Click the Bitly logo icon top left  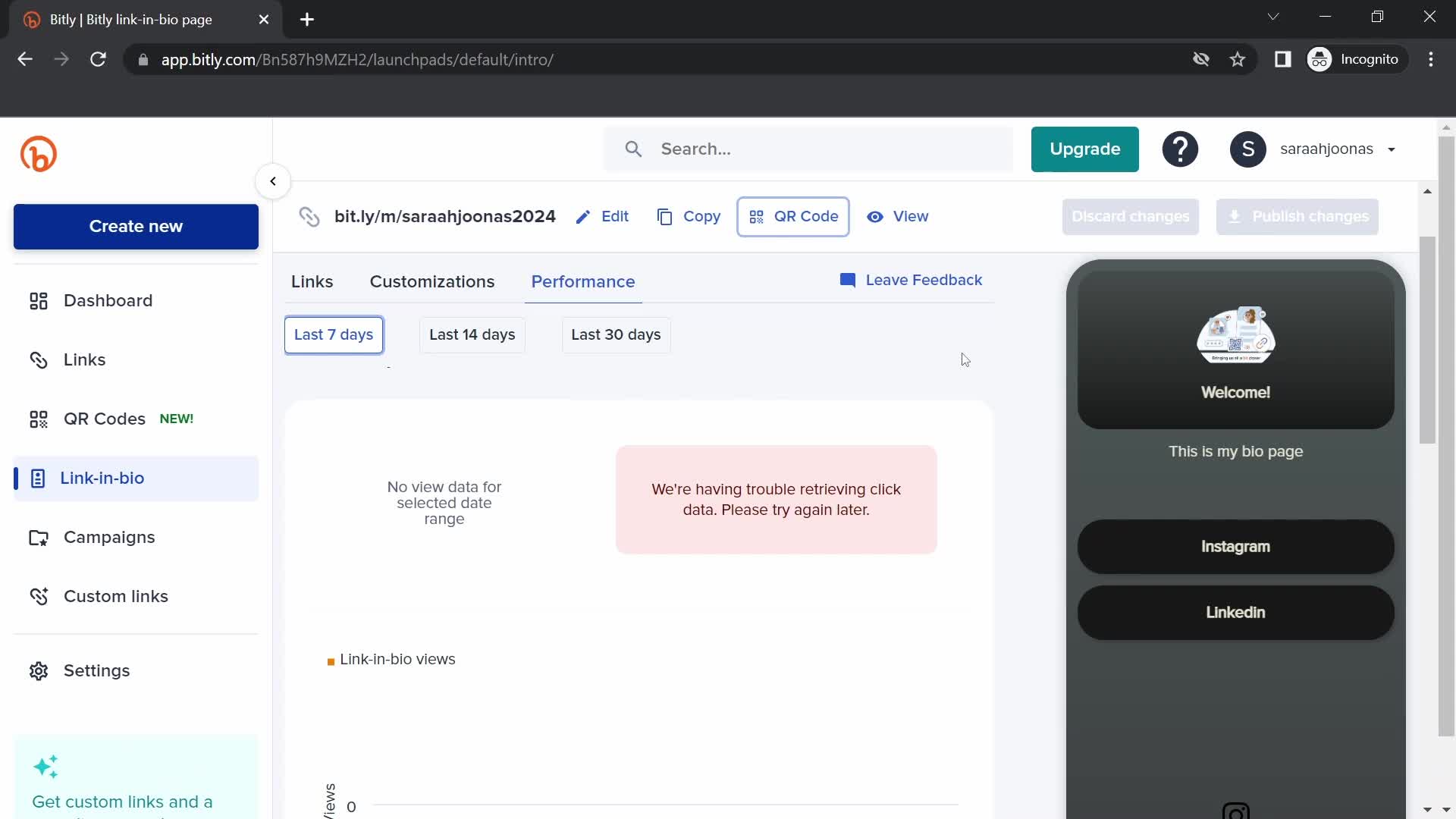point(39,154)
